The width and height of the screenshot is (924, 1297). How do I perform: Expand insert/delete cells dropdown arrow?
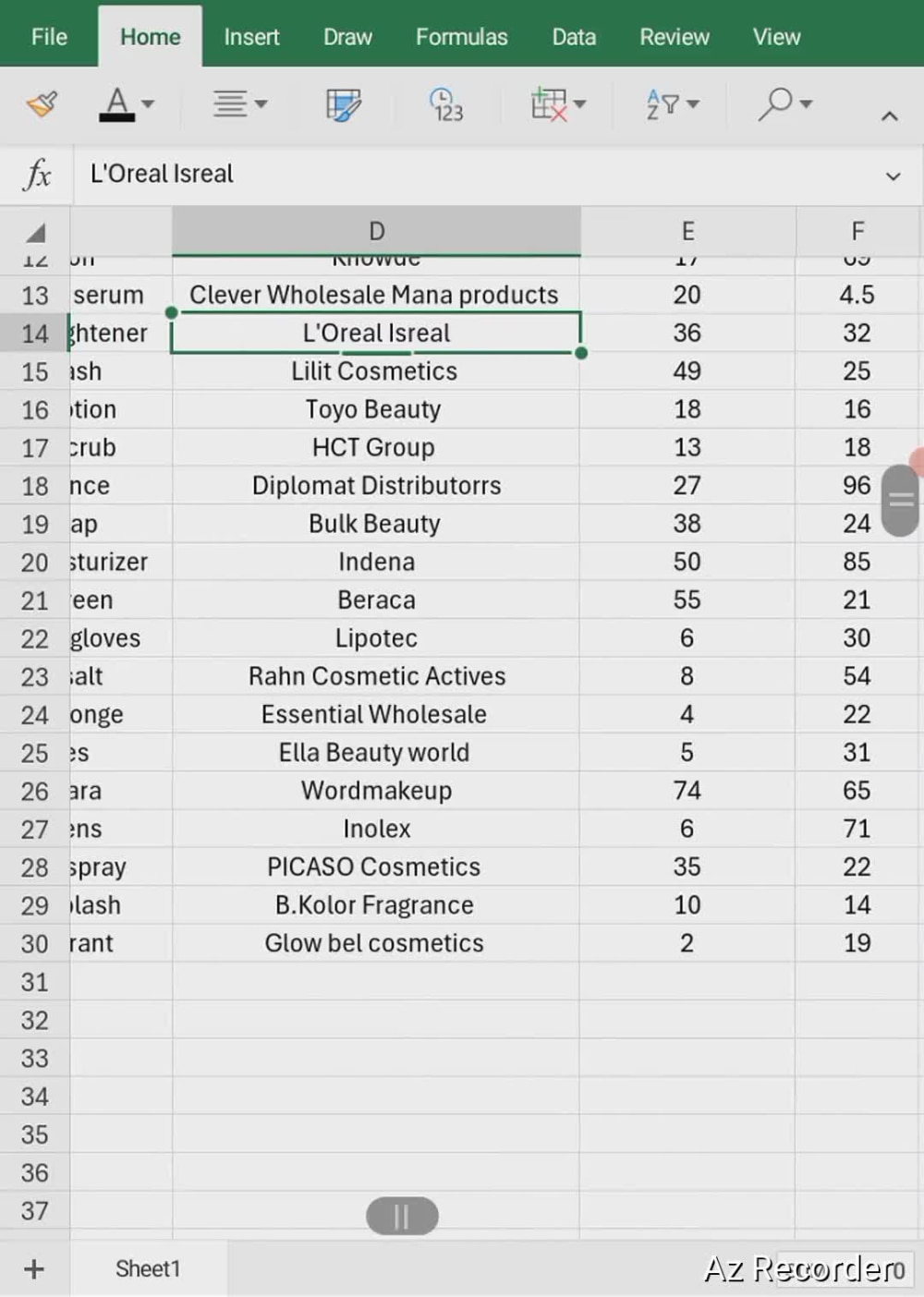[580, 104]
